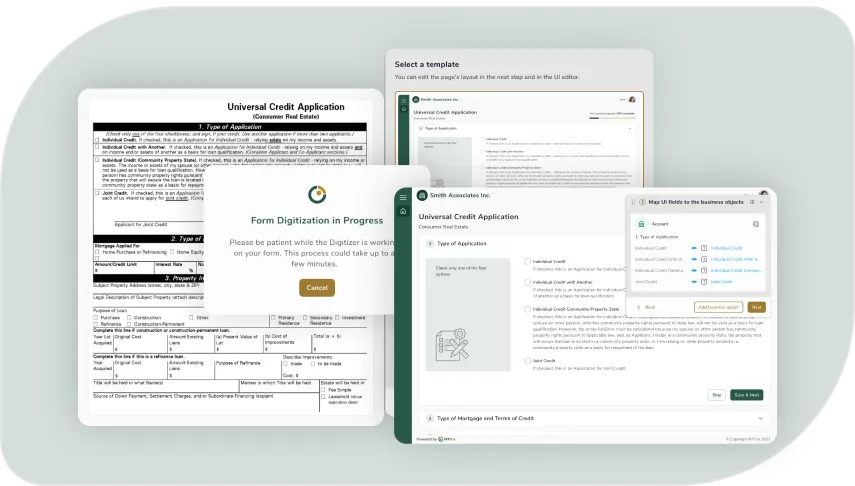Click Next in the mapping panel
Screen dimensions: 855x486
(756, 307)
